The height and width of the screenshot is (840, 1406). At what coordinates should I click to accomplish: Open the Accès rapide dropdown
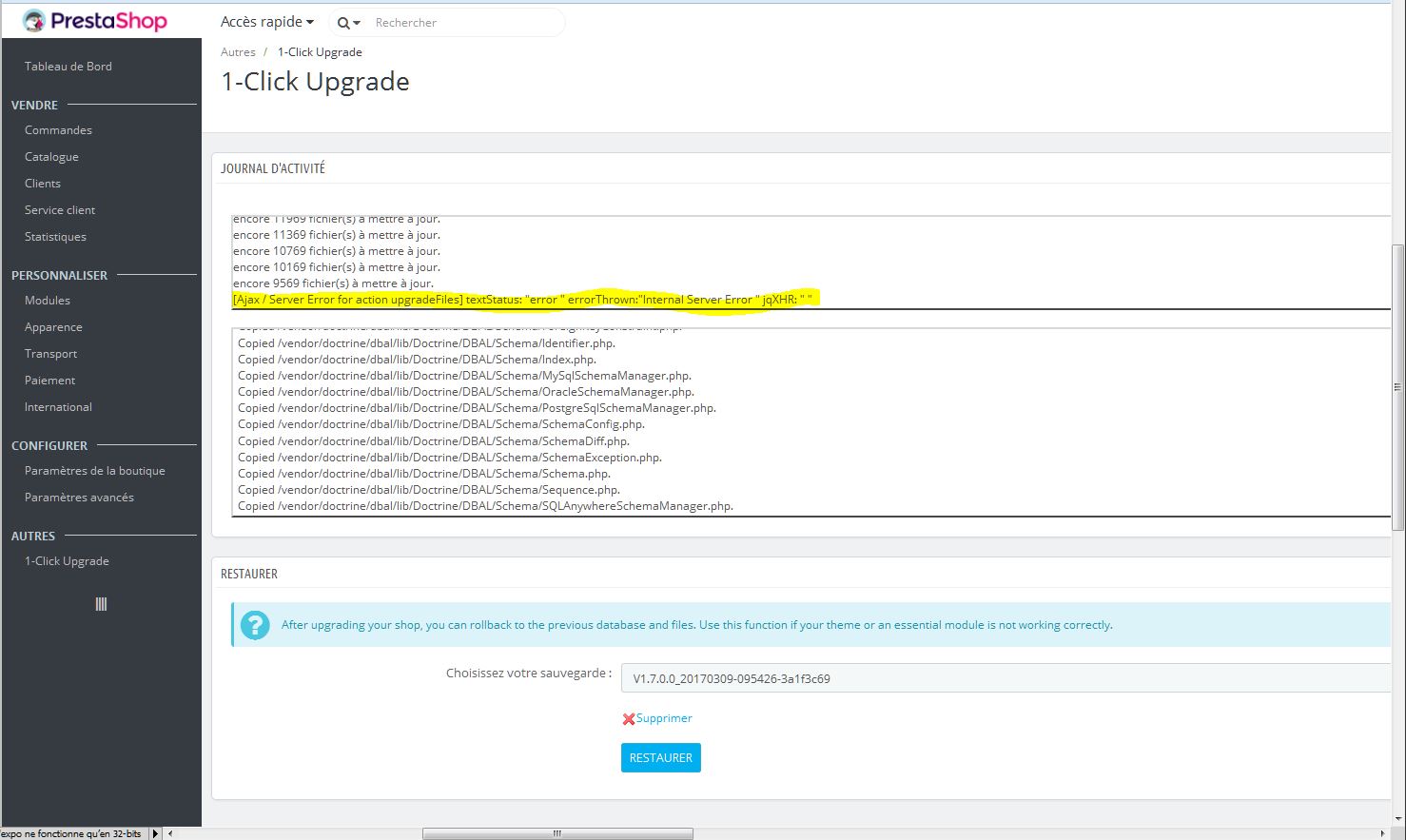[x=266, y=22]
